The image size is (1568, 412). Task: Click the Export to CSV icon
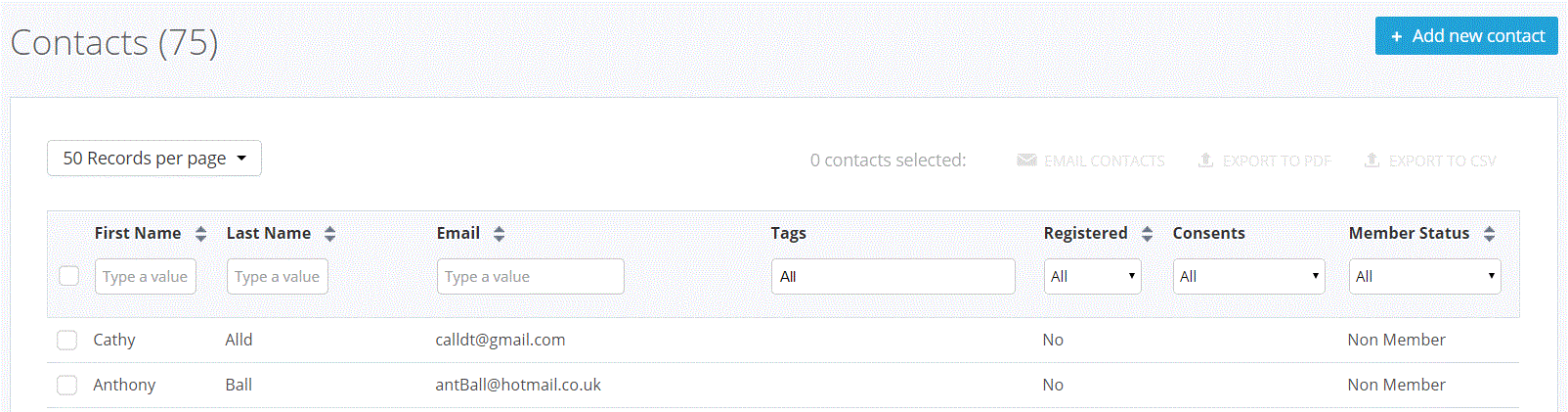pos(1372,160)
